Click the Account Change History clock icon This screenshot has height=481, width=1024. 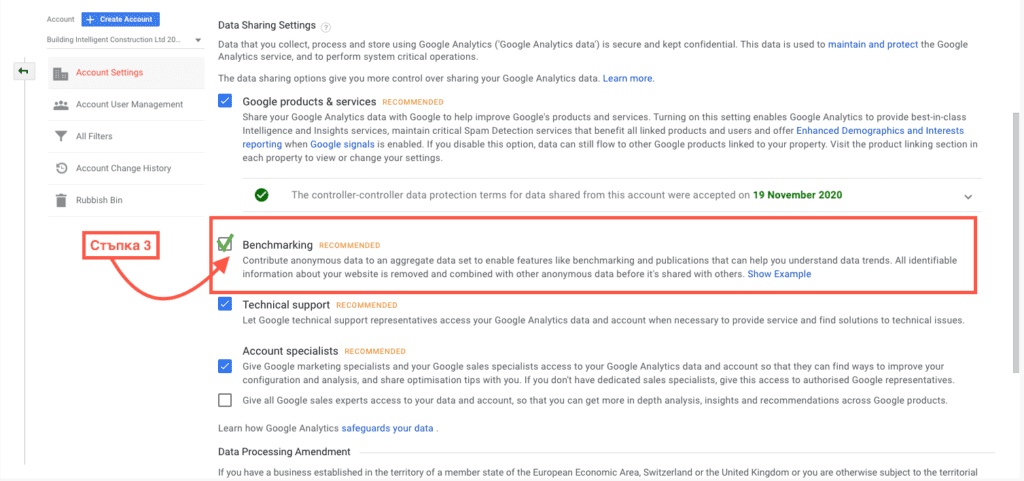point(61,169)
